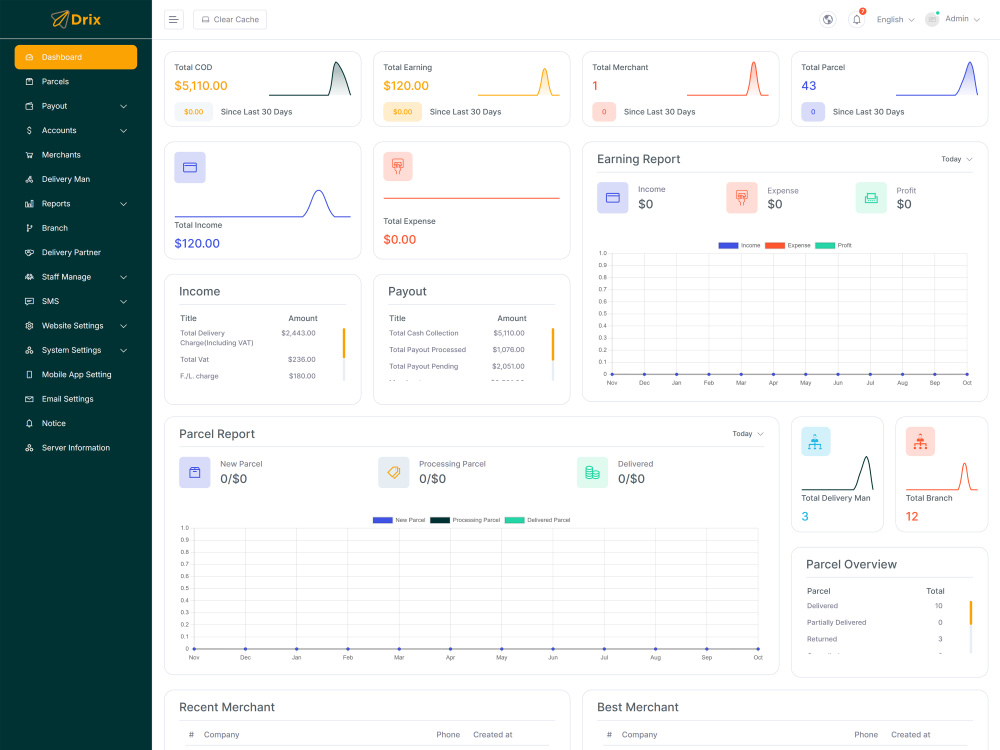Click the Delivery Partner handshake icon

click(x=29, y=253)
